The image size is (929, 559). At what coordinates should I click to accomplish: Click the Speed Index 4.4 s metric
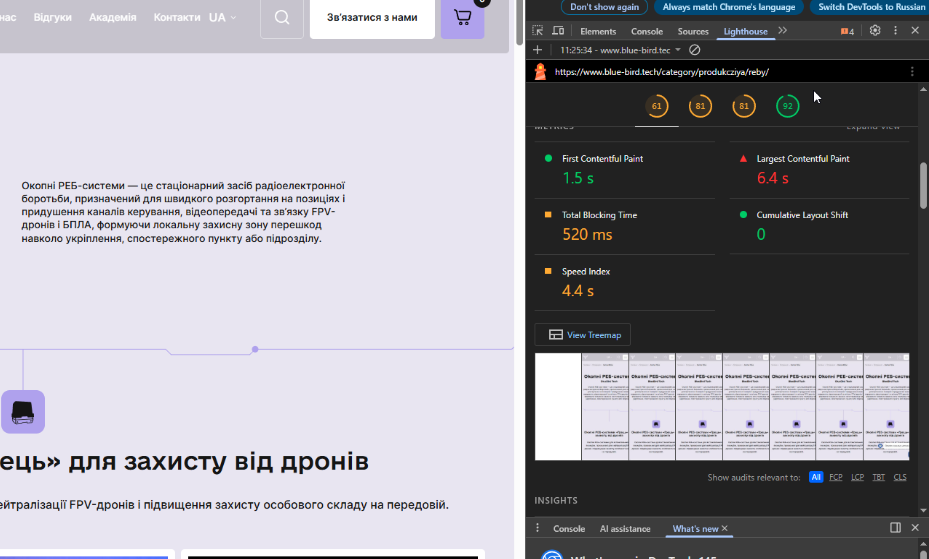(624, 282)
